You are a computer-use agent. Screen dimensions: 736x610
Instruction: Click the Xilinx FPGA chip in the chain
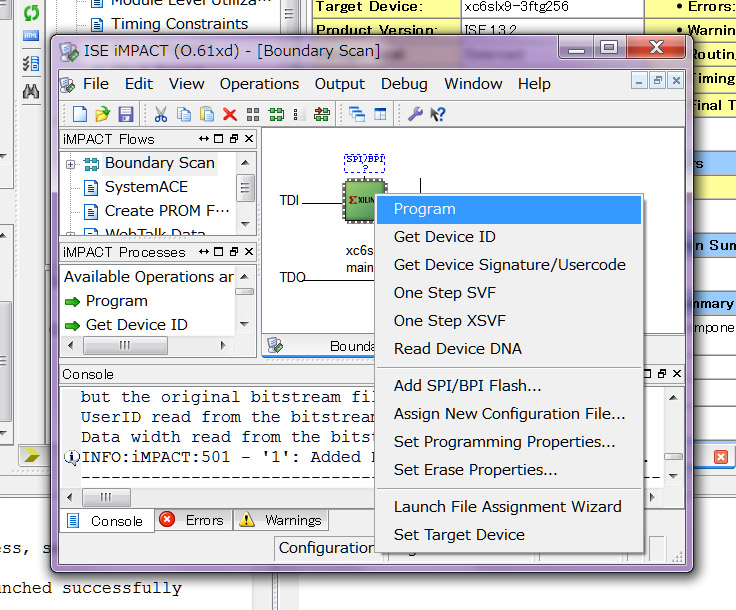click(364, 200)
